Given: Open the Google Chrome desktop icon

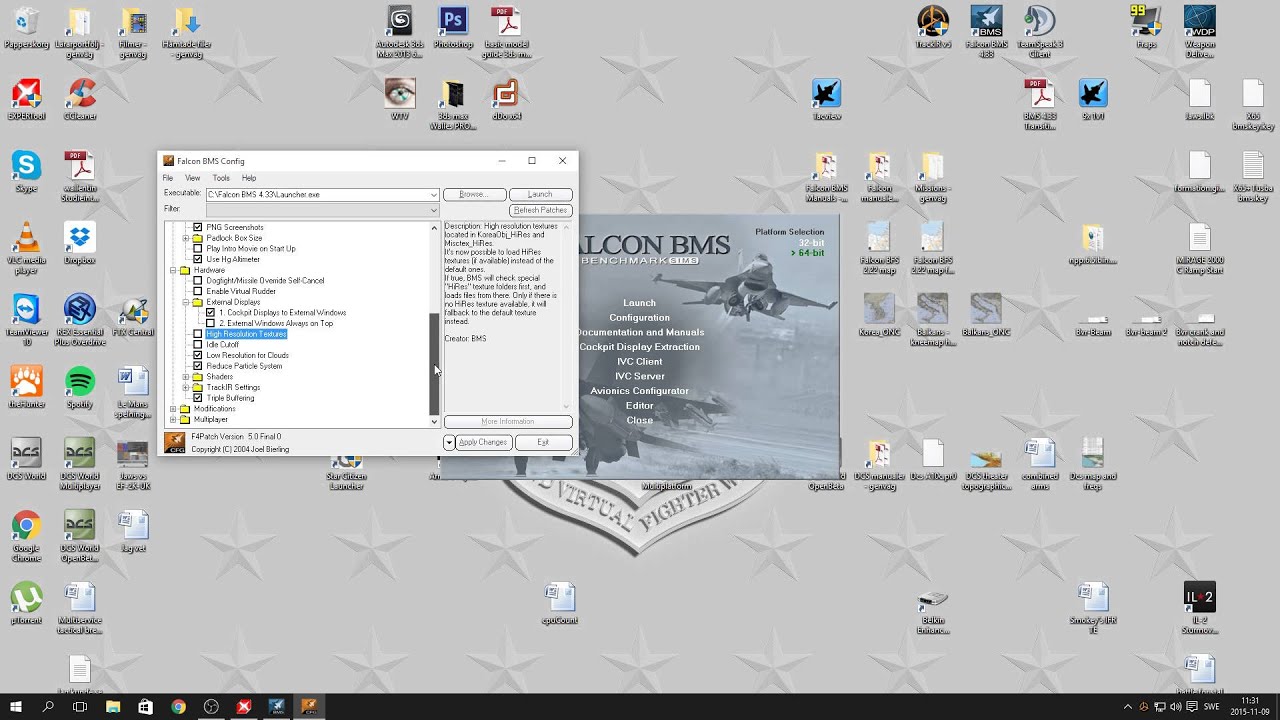Looking at the screenshot, I should click(26, 536).
